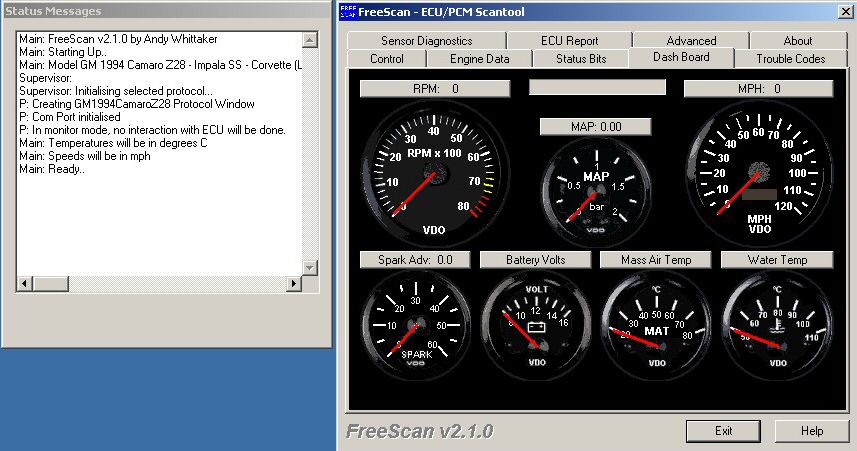This screenshot has width=857, height=451.
Task: Click the FreeScan title bar icon
Action: pos(348,11)
